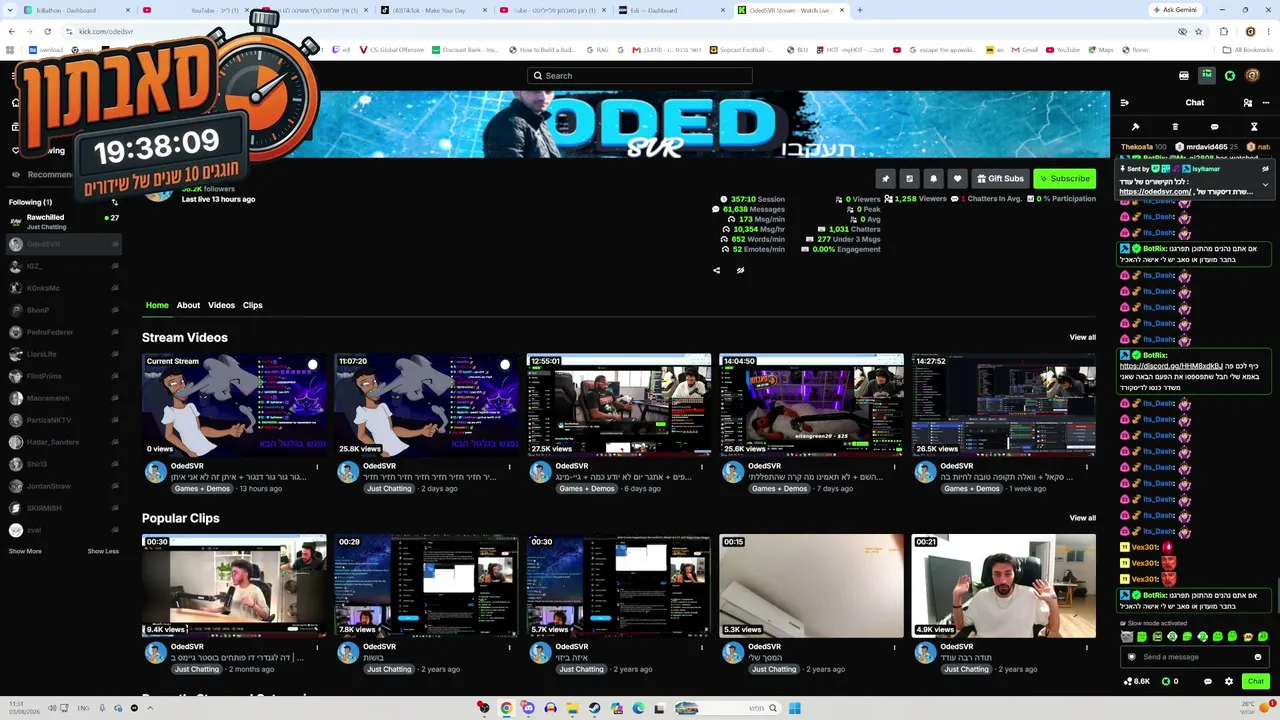
Task: Toggle the hide-stats eye icon under channel stats
Action: pos(740,270)
